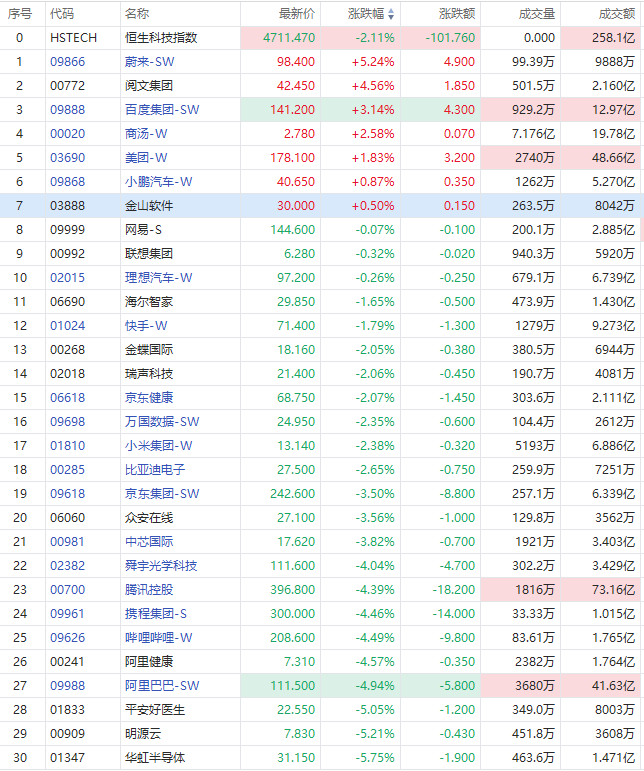Click the 代码 column header
The image size is (644, 771).
(x=62, y=14)
